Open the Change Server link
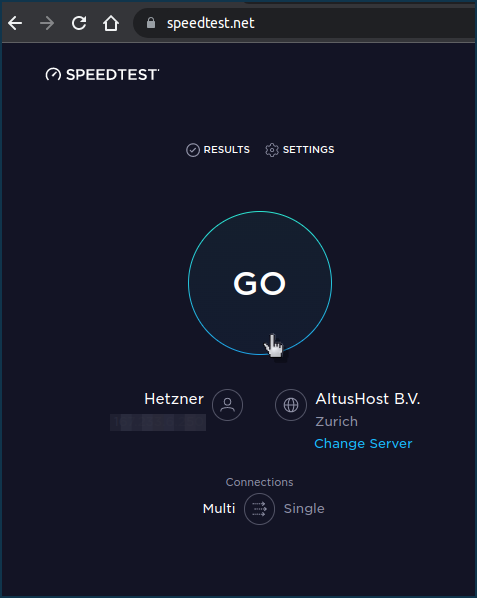 pyautogui.click(x=363, y=444)
